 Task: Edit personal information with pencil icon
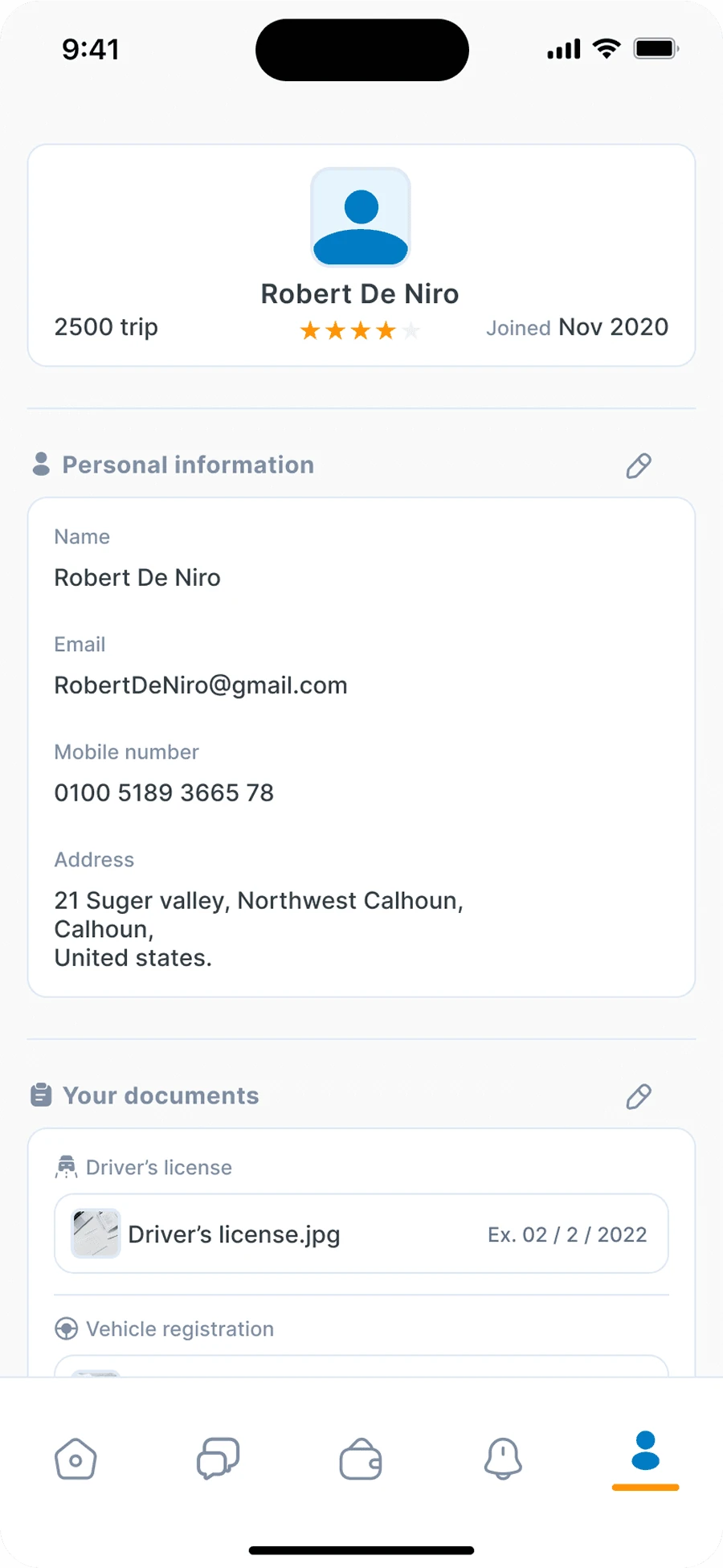639,465
